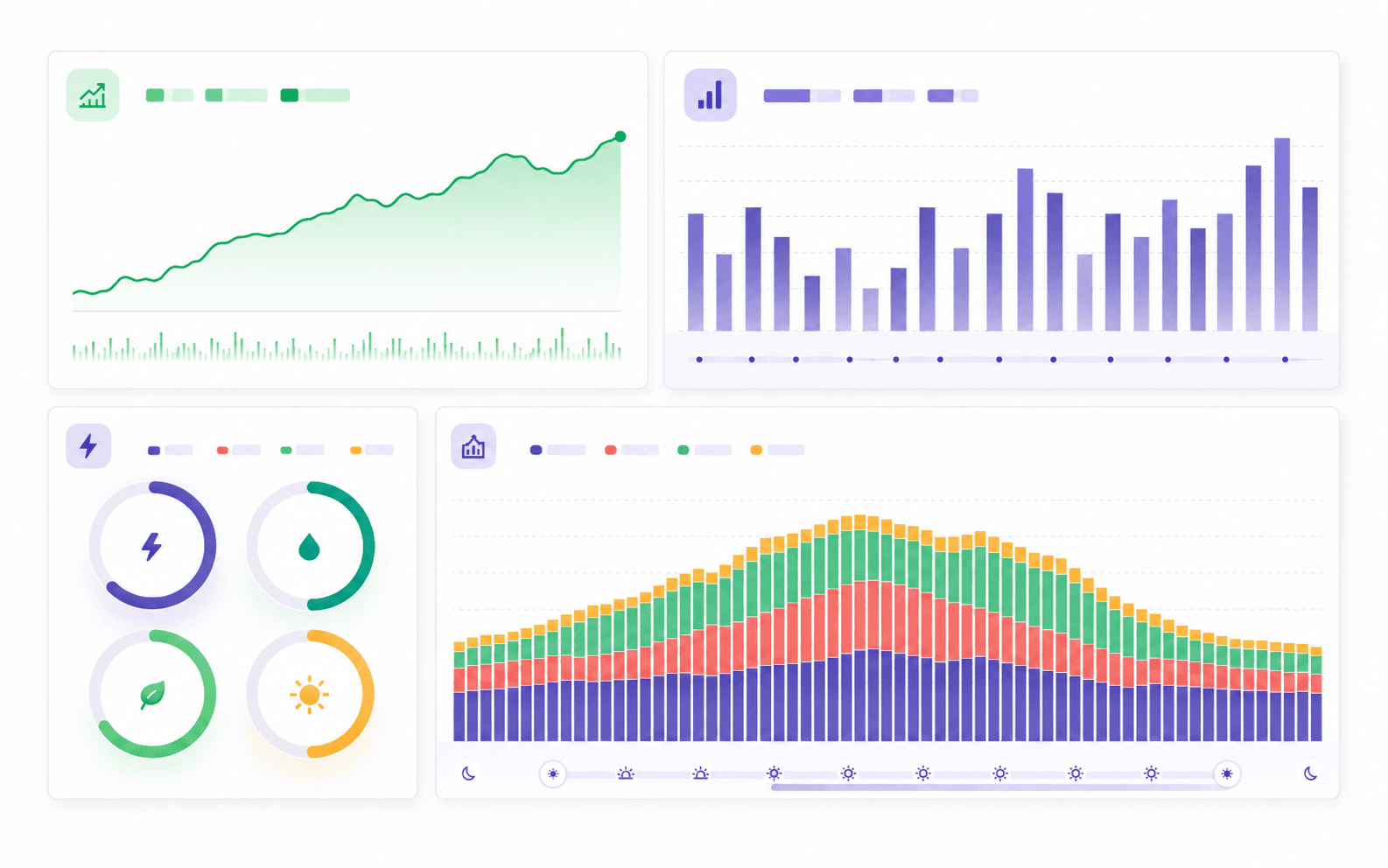Toggle the orange legend item in stacked chart
Image resolution: width=1388 pixels, height=868 pixels.
click(777, 450)
